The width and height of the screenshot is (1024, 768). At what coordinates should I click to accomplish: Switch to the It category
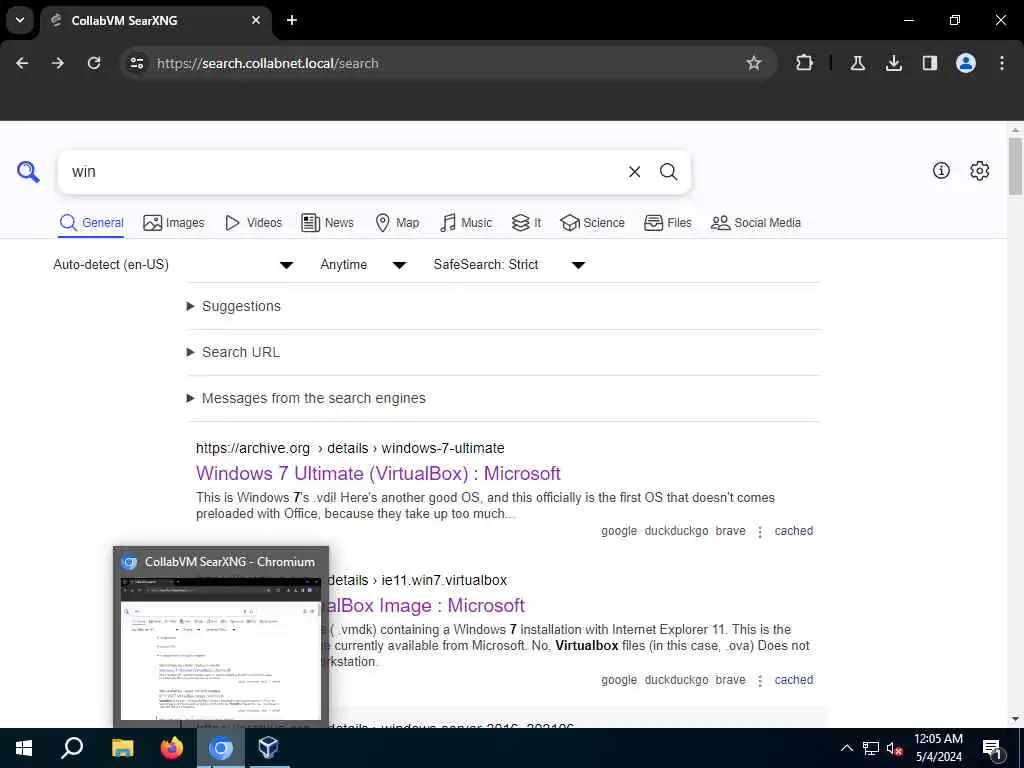pyautogui.click(x=526, y=223)
